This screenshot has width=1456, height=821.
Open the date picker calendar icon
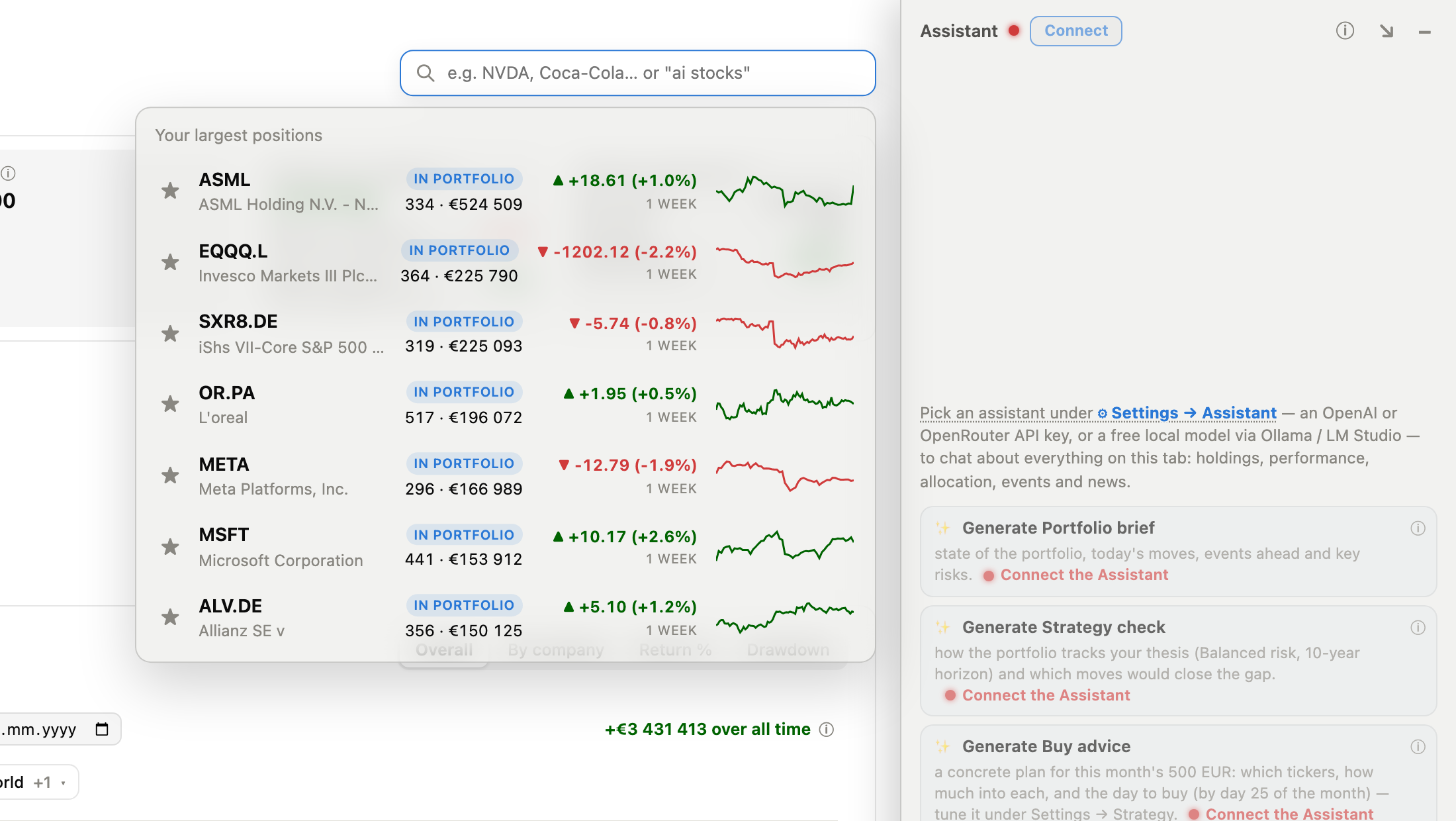tap(102, 729)
